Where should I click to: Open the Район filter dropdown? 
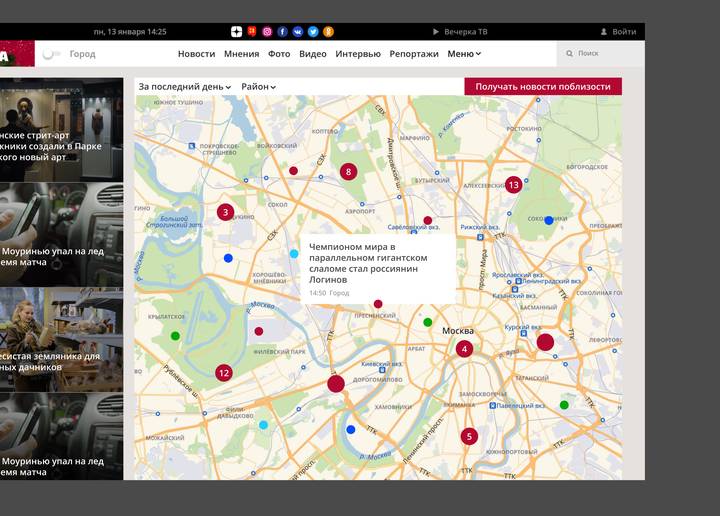[259, 87]
